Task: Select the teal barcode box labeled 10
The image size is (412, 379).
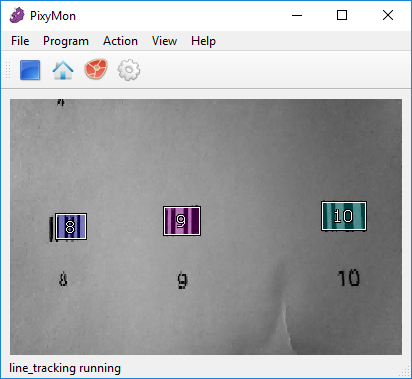Action: click(344, 216)
